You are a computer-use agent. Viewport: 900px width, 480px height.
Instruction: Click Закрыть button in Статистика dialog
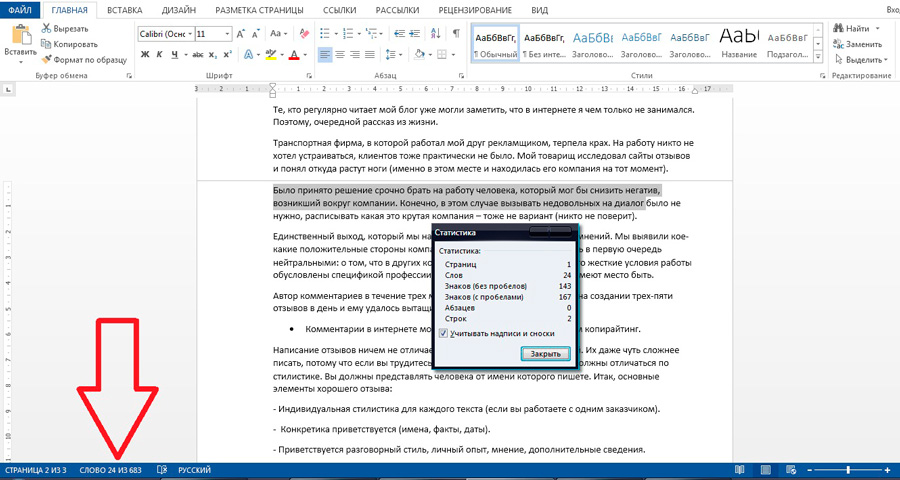pyautogui.click(x=545, y=354)
